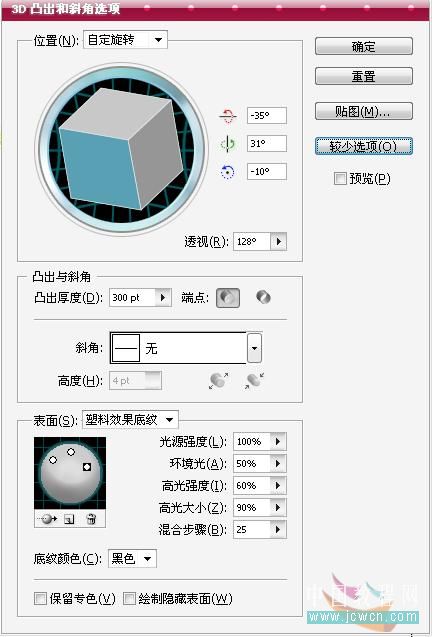Open the 高光大小 slider arrow

tap(278, 507)
